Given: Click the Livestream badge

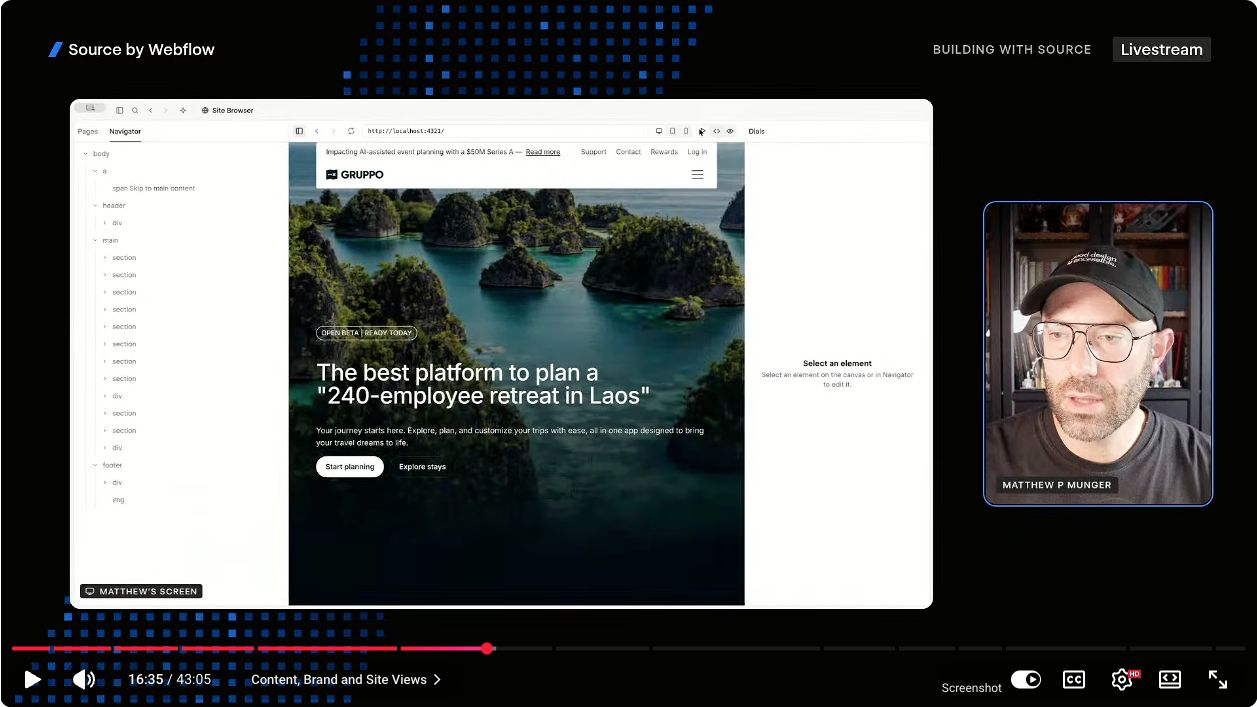Looking at the screenshot, I should [x=1162, y=49].
